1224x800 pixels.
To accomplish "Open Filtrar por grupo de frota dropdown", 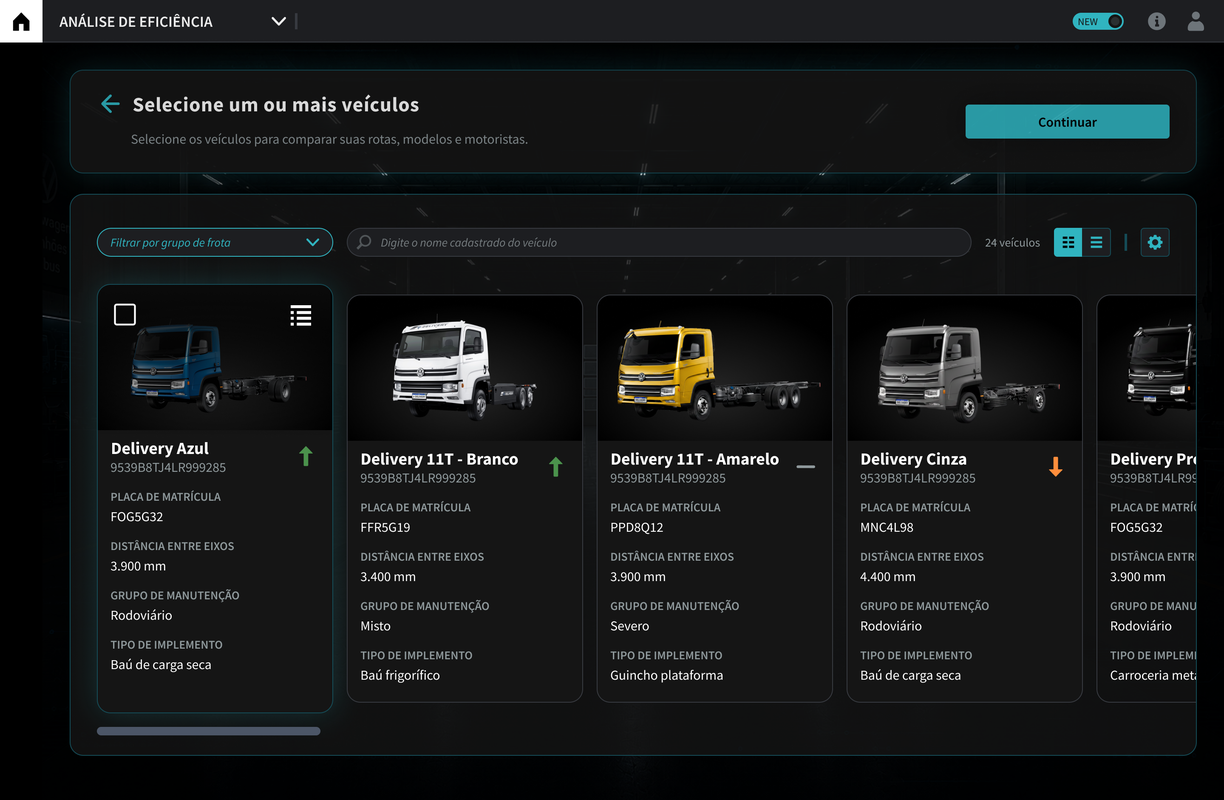I will [215, 242].
